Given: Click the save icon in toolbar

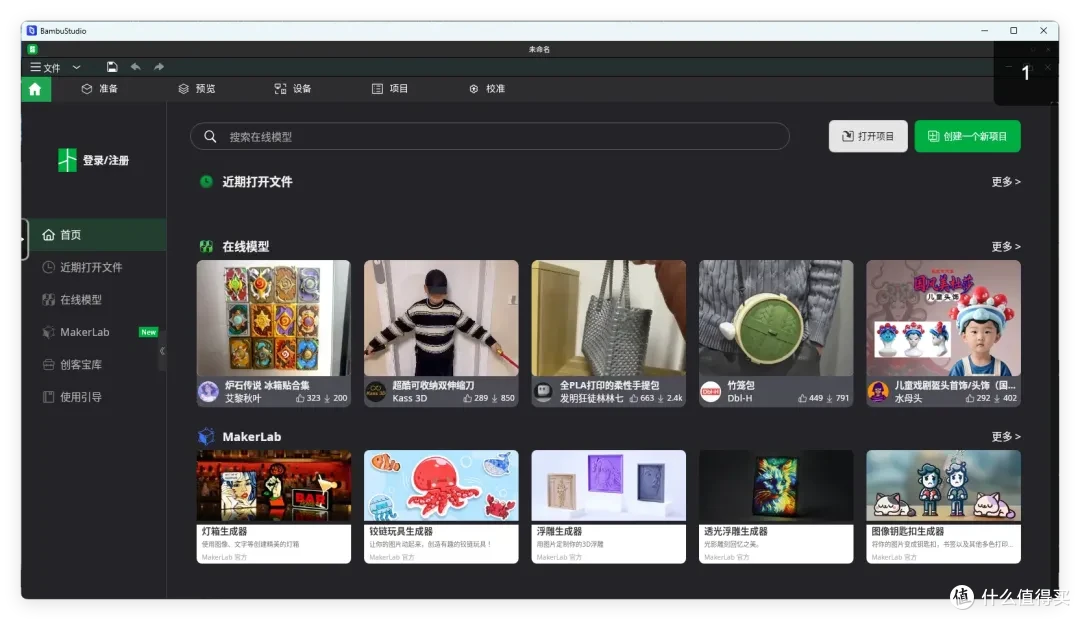Looking at the screenshot, I should 112,67.
